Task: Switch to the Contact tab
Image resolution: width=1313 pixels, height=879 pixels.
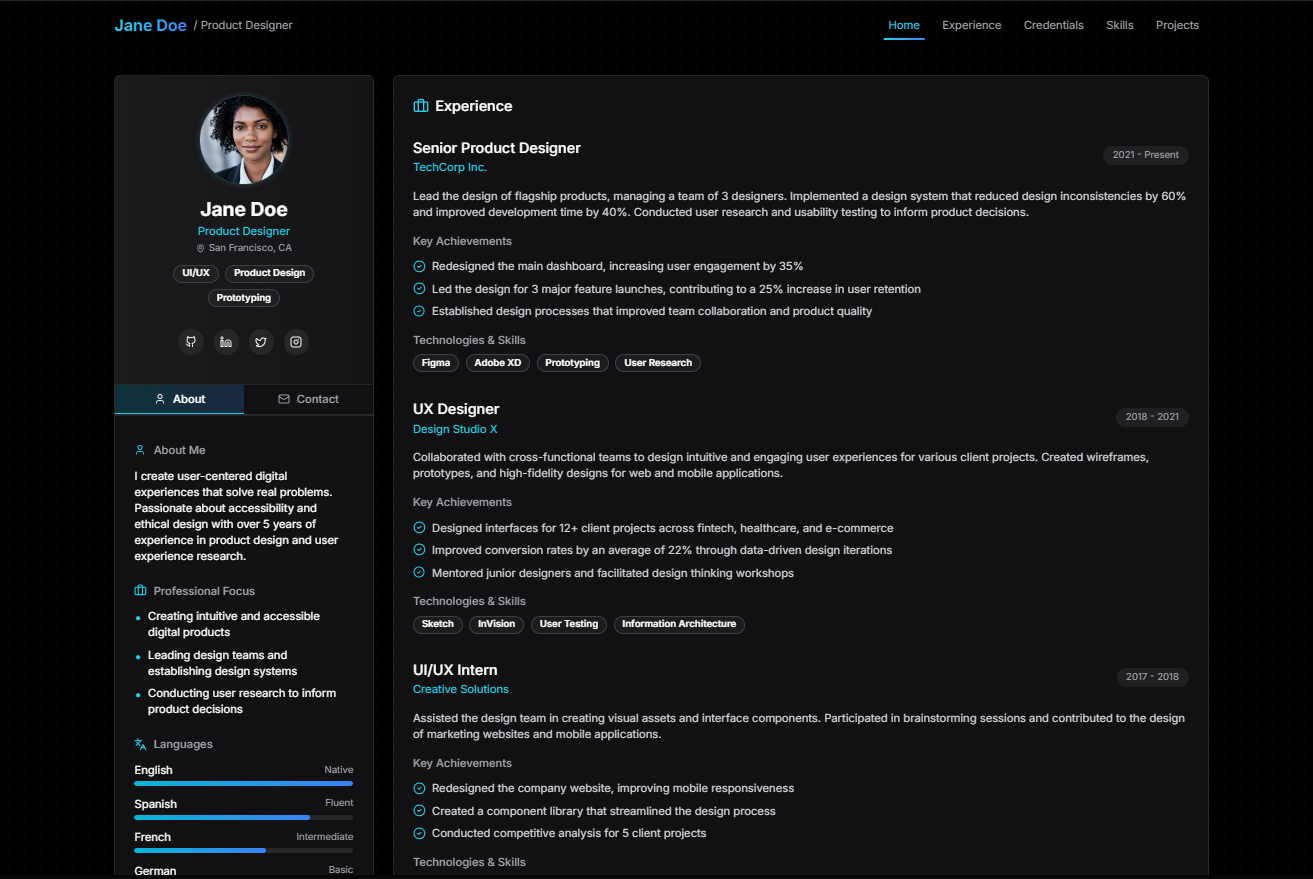Action: click(308, 399)
